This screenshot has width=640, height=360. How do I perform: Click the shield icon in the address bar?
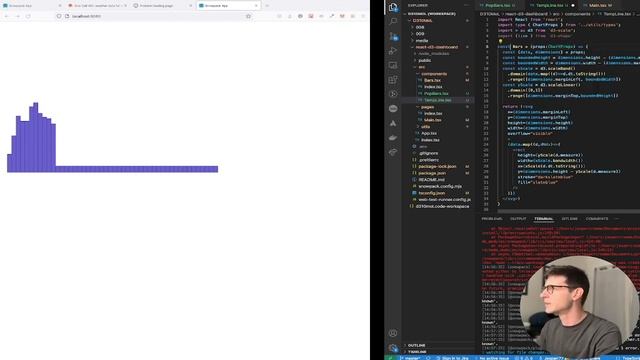pos(59,16)
